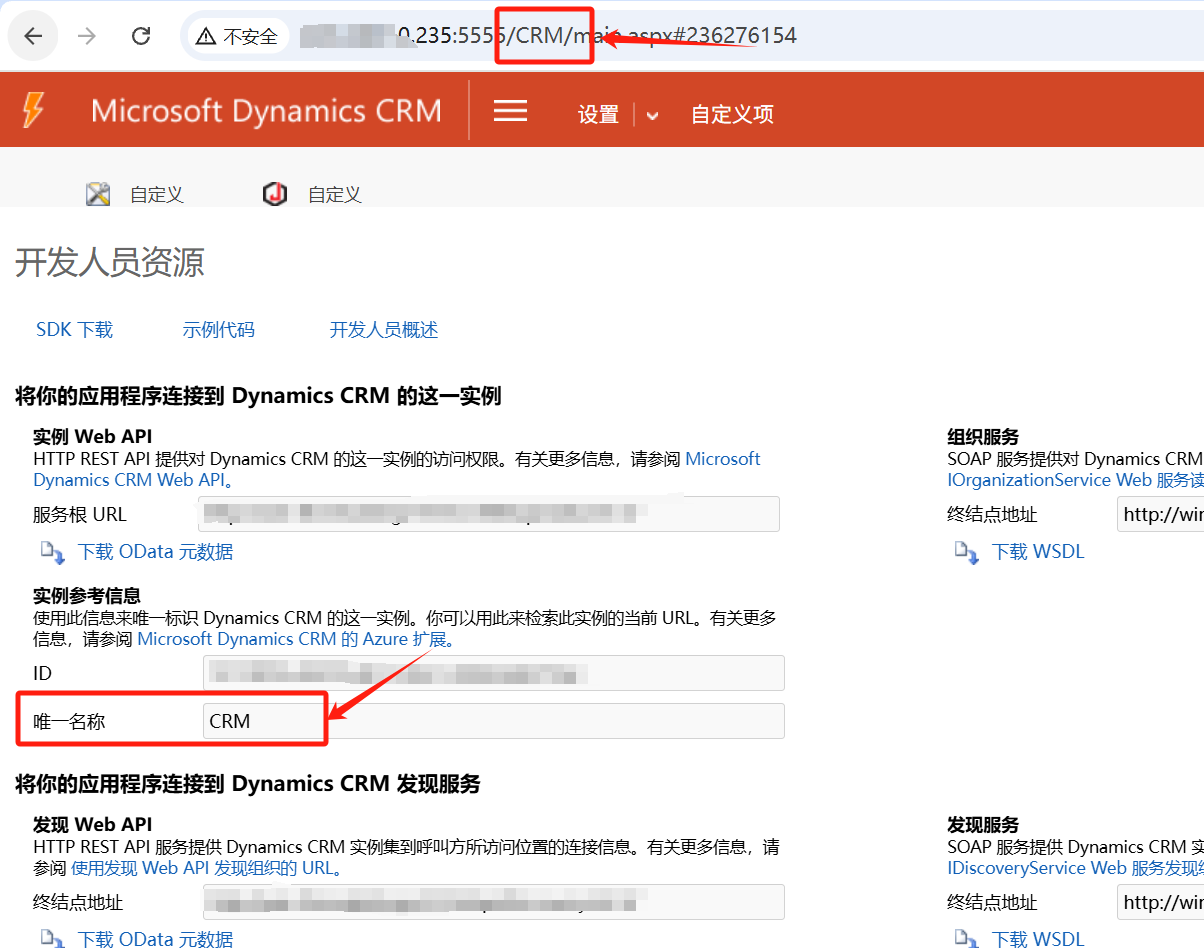This screenshot has width=1204, height=948.
Task: Click 下载 OData 元数据 under 发现 Web API
Action: 156,938
